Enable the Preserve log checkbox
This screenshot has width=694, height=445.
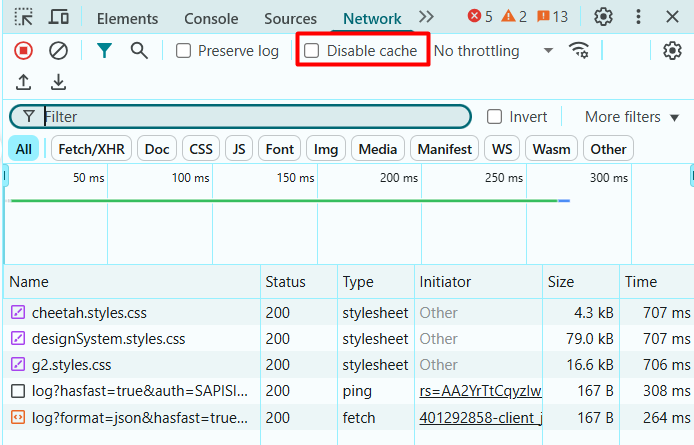[183, 51]
